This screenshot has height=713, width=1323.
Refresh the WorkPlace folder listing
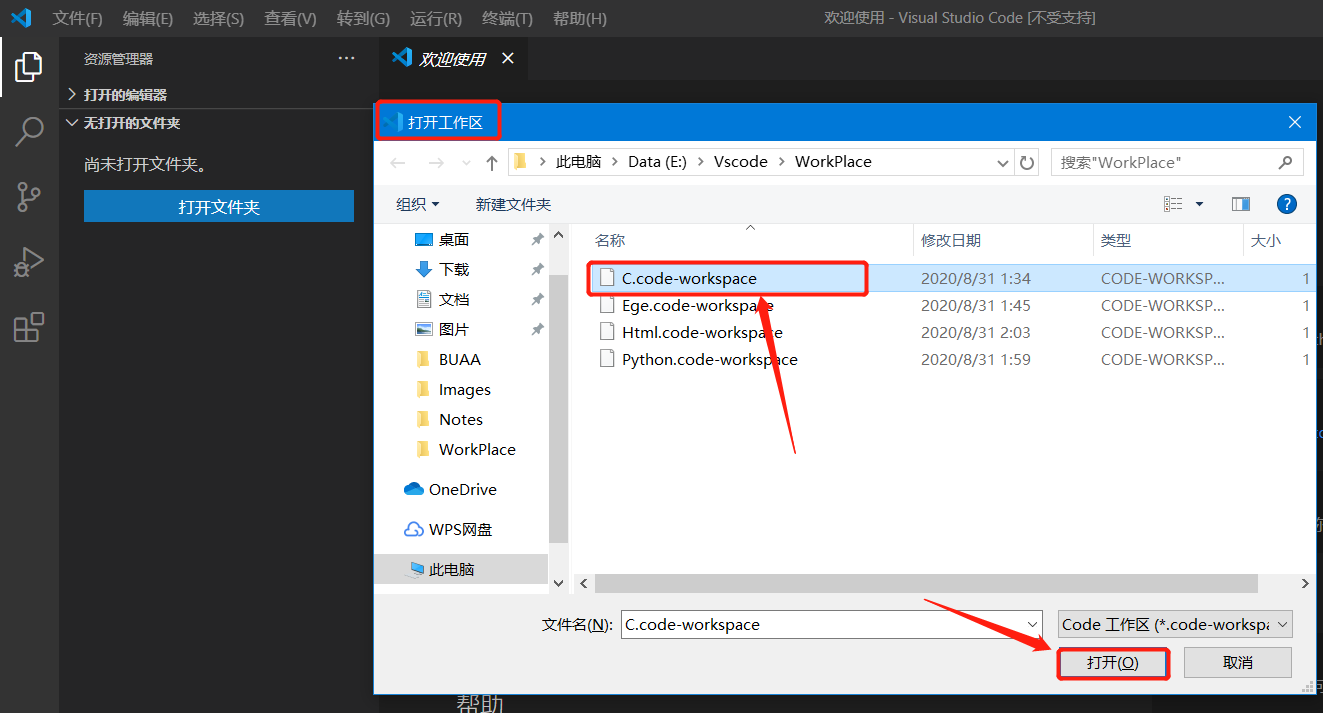click(1027, 162)
